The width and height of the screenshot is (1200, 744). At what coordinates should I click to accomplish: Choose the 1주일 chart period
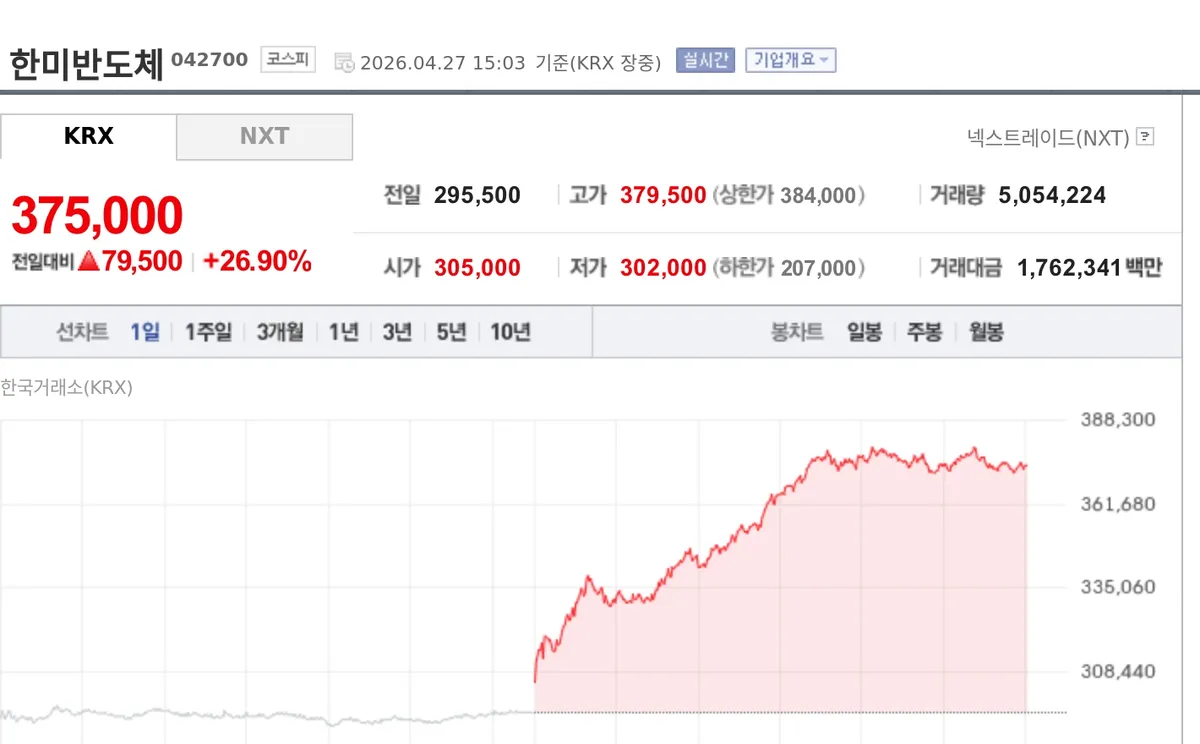tap(208, 332)
